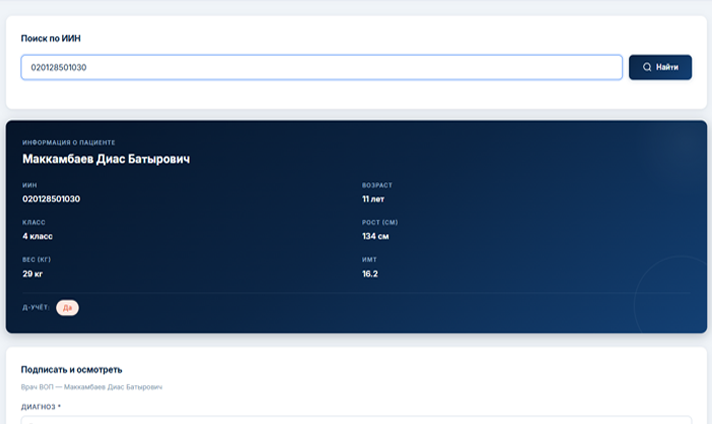Focus the Диагноз input box

(x=355, y=420)
